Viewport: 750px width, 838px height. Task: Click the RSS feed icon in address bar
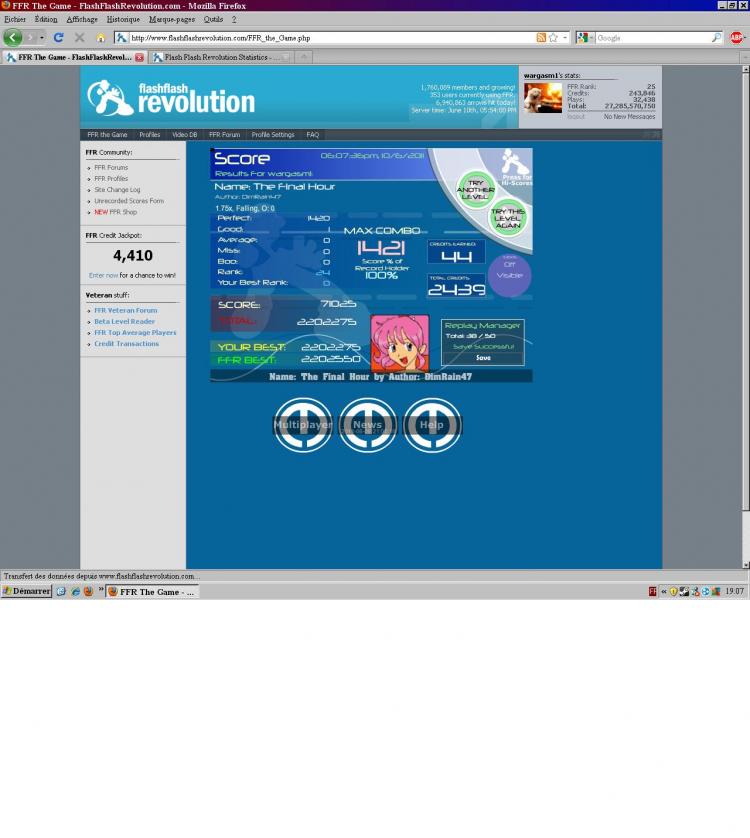[541, 37]
